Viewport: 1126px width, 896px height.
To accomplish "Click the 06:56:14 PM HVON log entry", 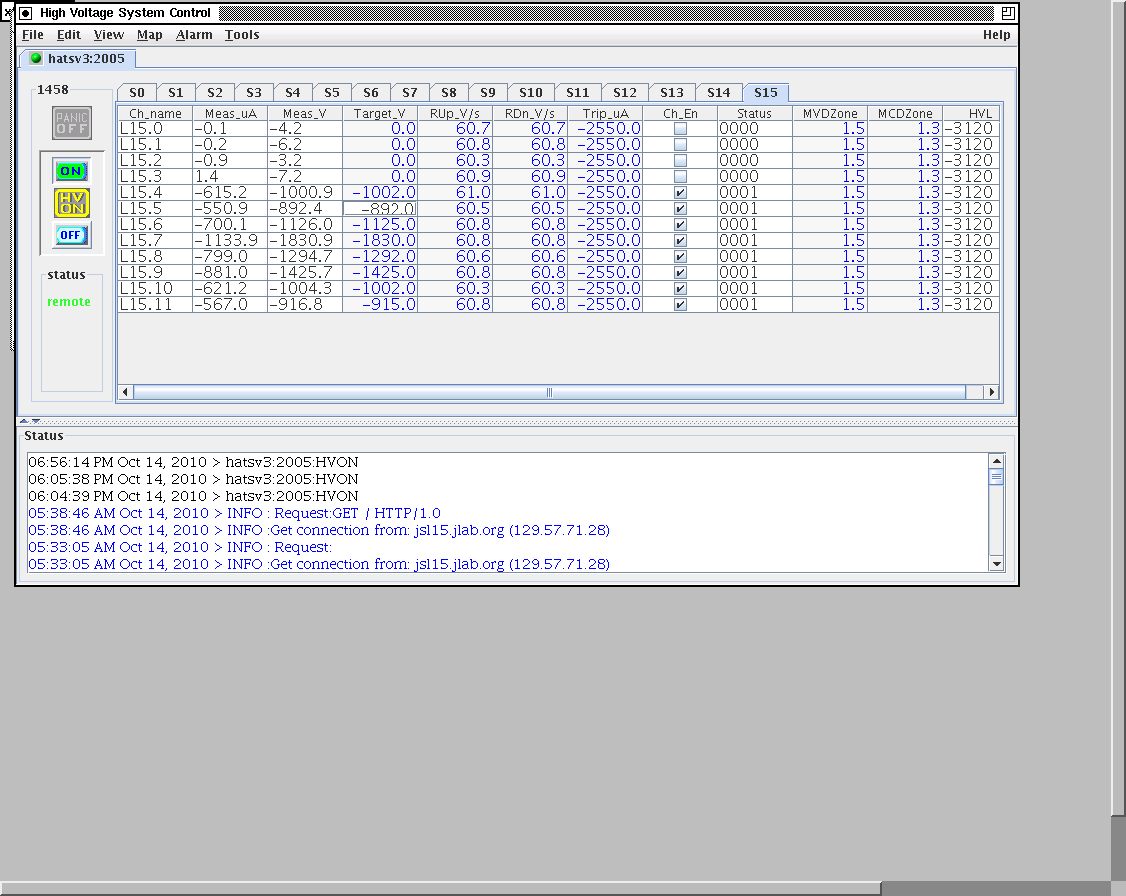I will click(193, 462).
